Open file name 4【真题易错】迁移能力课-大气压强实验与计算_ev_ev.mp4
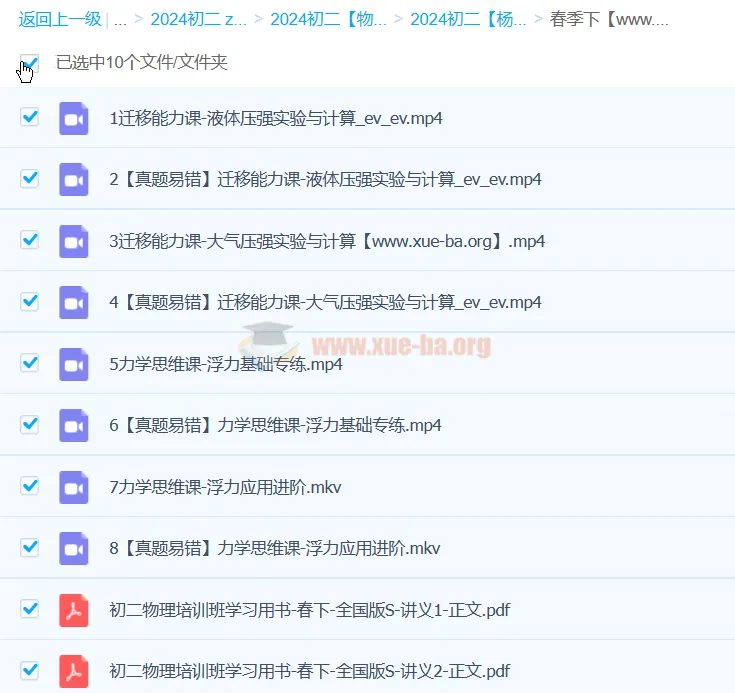 point(325,302)
